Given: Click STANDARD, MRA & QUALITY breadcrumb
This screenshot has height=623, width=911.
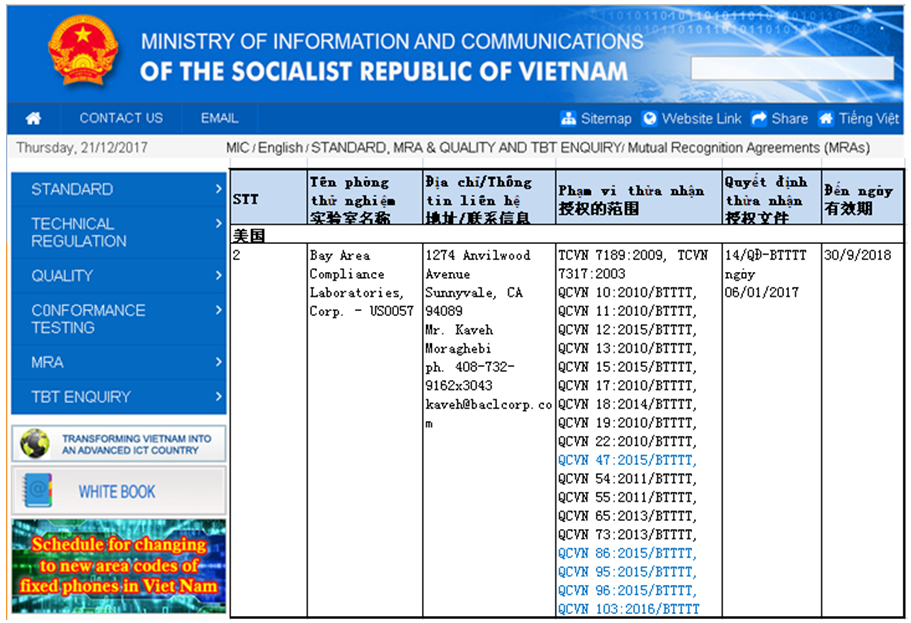Looking at the screenshot, I should [x=466, y=148].
